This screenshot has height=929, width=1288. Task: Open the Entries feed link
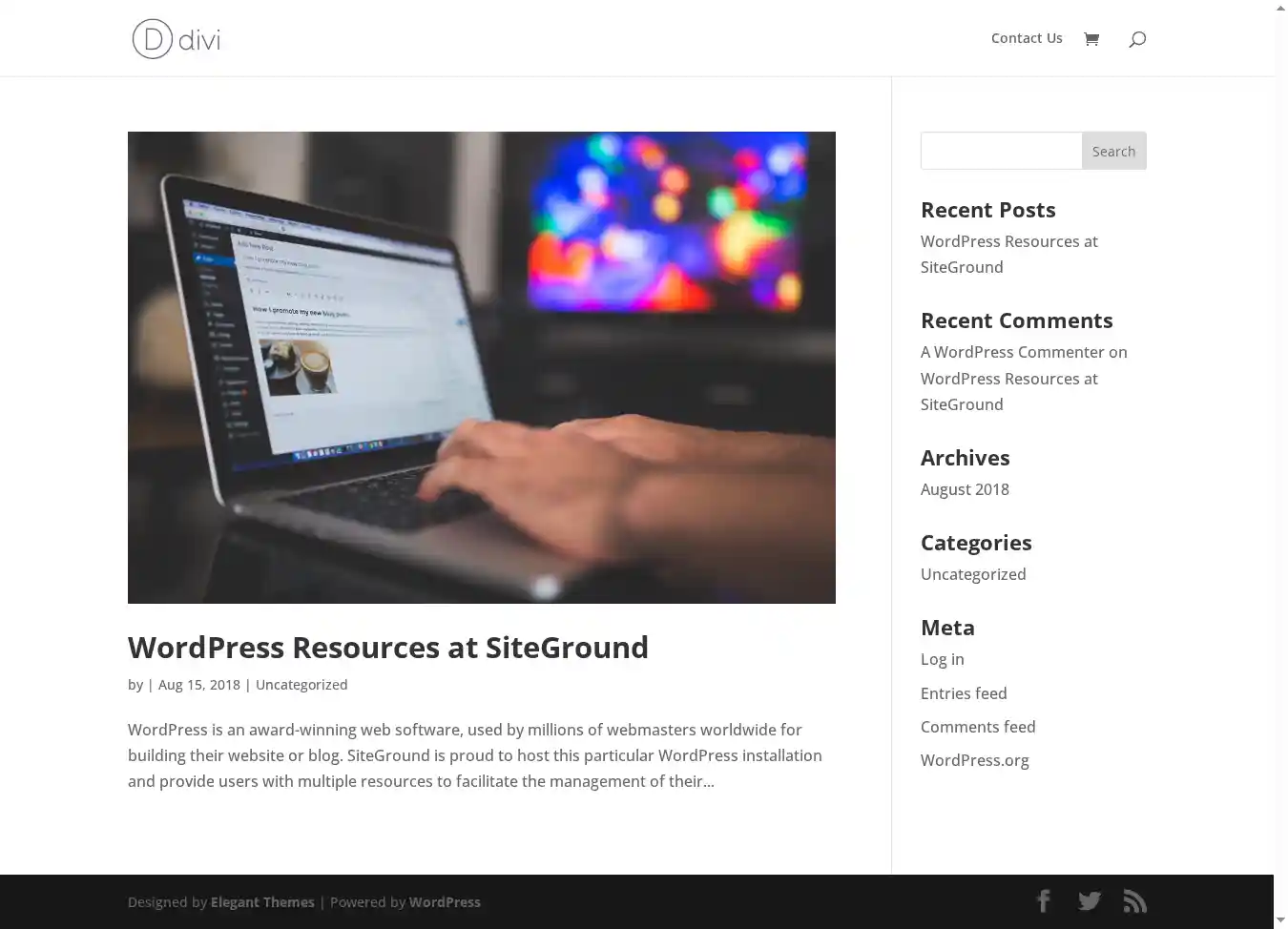point(964,693)
